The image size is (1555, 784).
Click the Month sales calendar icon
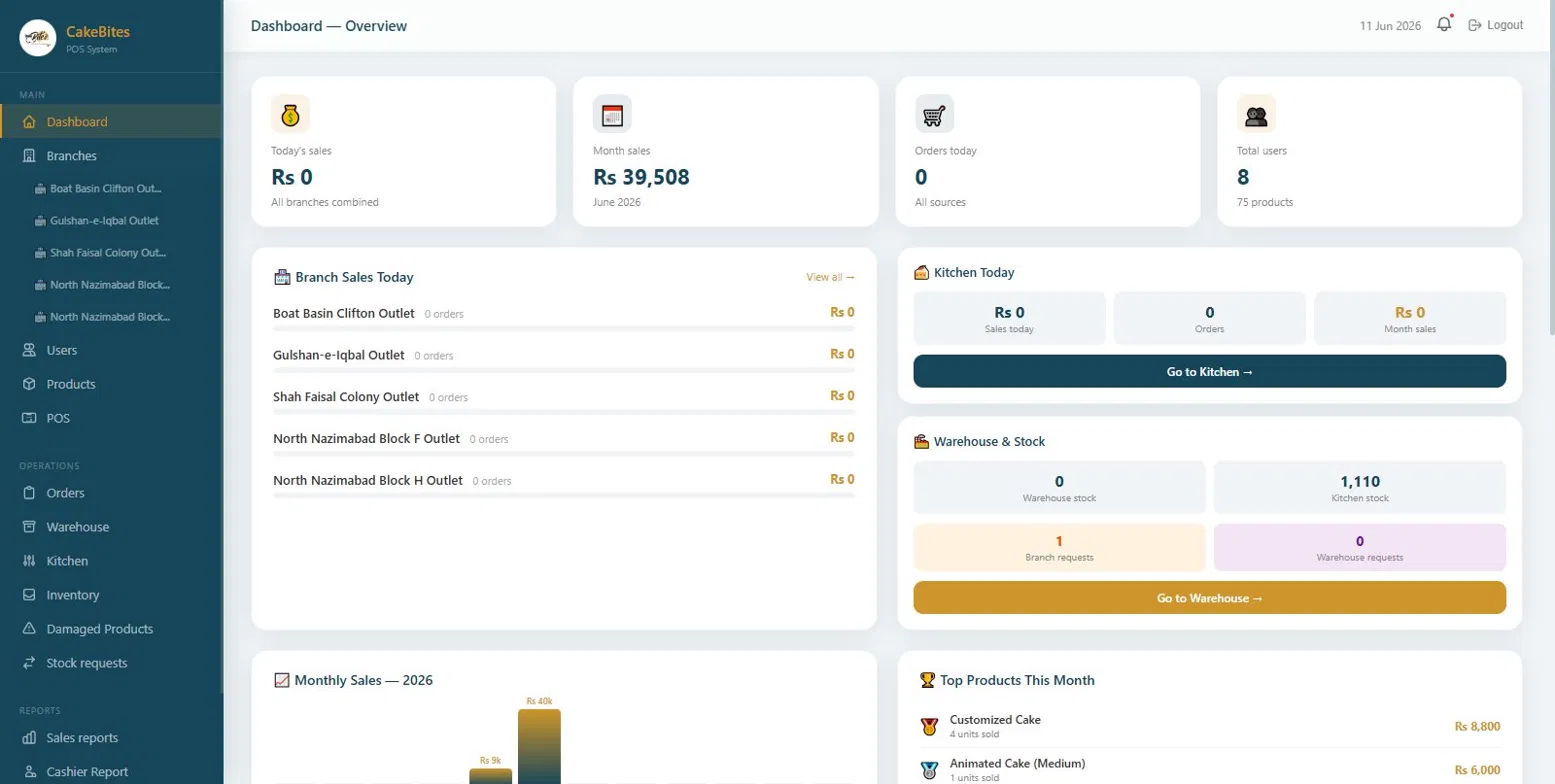tap(612, 114)
